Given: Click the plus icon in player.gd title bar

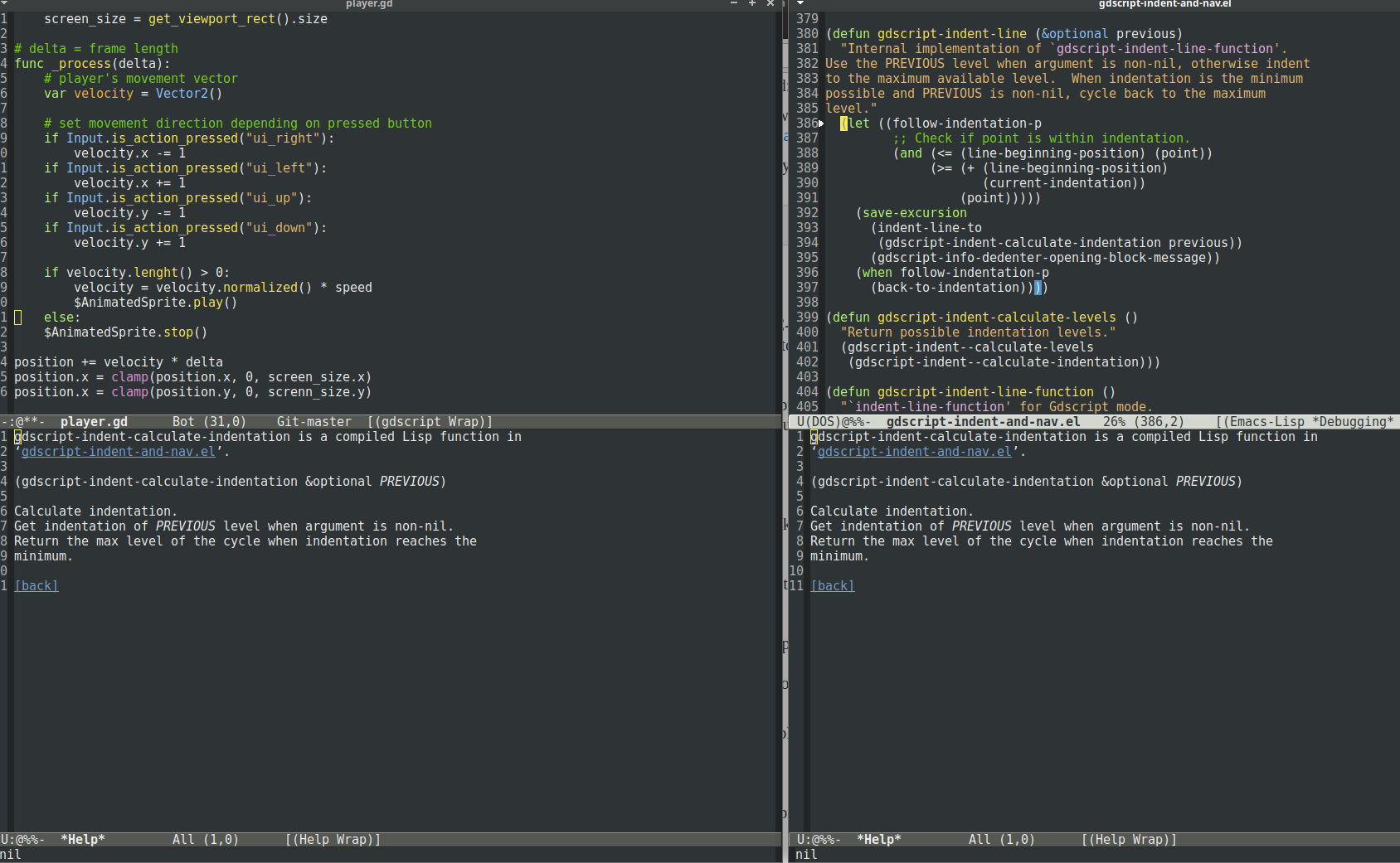Looking at the screenshot, I should pyautogui.click(x=752, y=4).
